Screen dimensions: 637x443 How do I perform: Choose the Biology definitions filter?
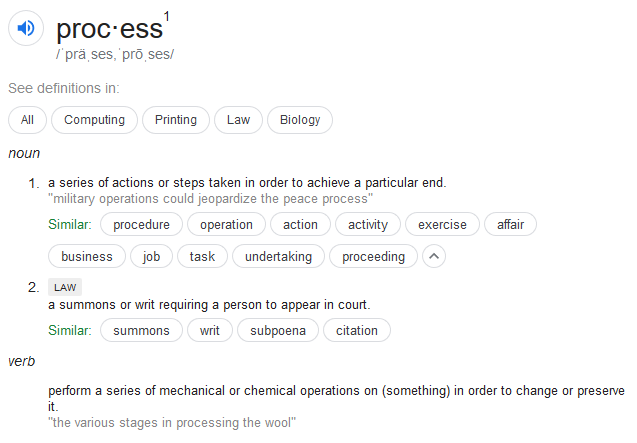[x=300, y=120]
